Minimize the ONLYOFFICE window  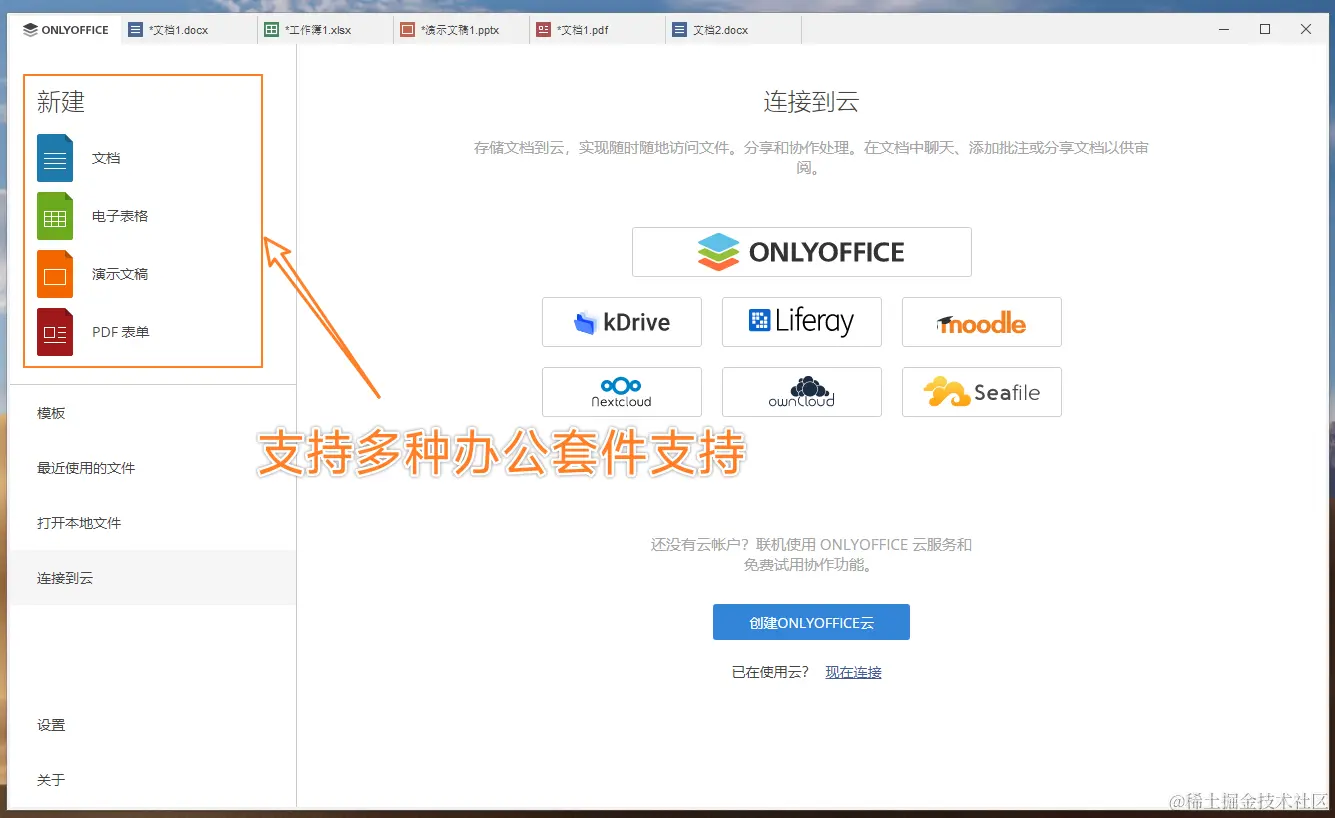[x=1224, y=30]
